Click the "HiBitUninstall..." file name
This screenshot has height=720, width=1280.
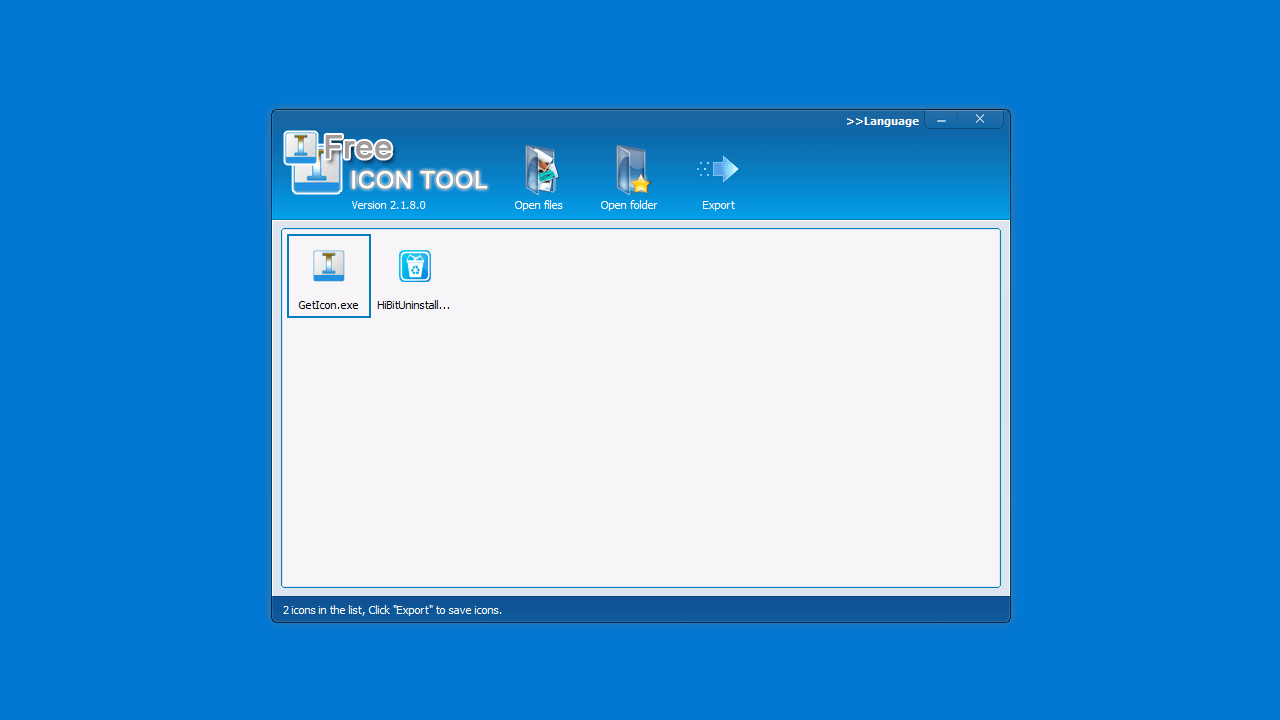[414, 305]
